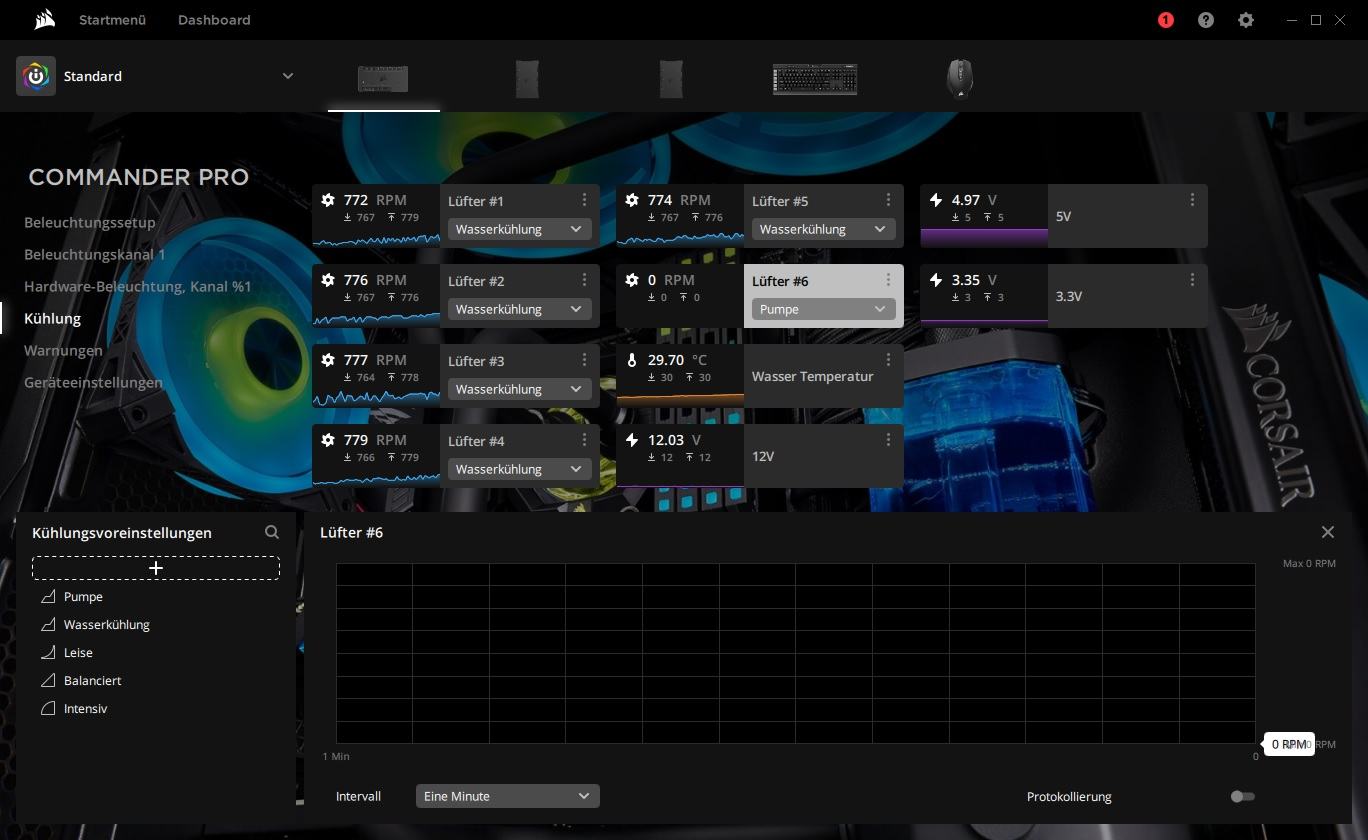Viewport: 1368px width, 840px height.
Task: Click the 12.03 V lightning icon
Action: 632,440
